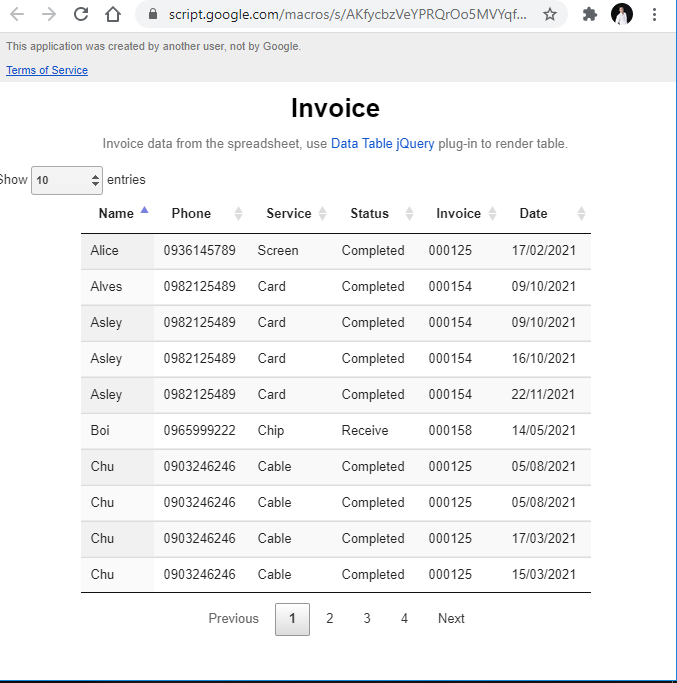
Task: Open the Terms of Service link
Action: [x=47, y=70]
